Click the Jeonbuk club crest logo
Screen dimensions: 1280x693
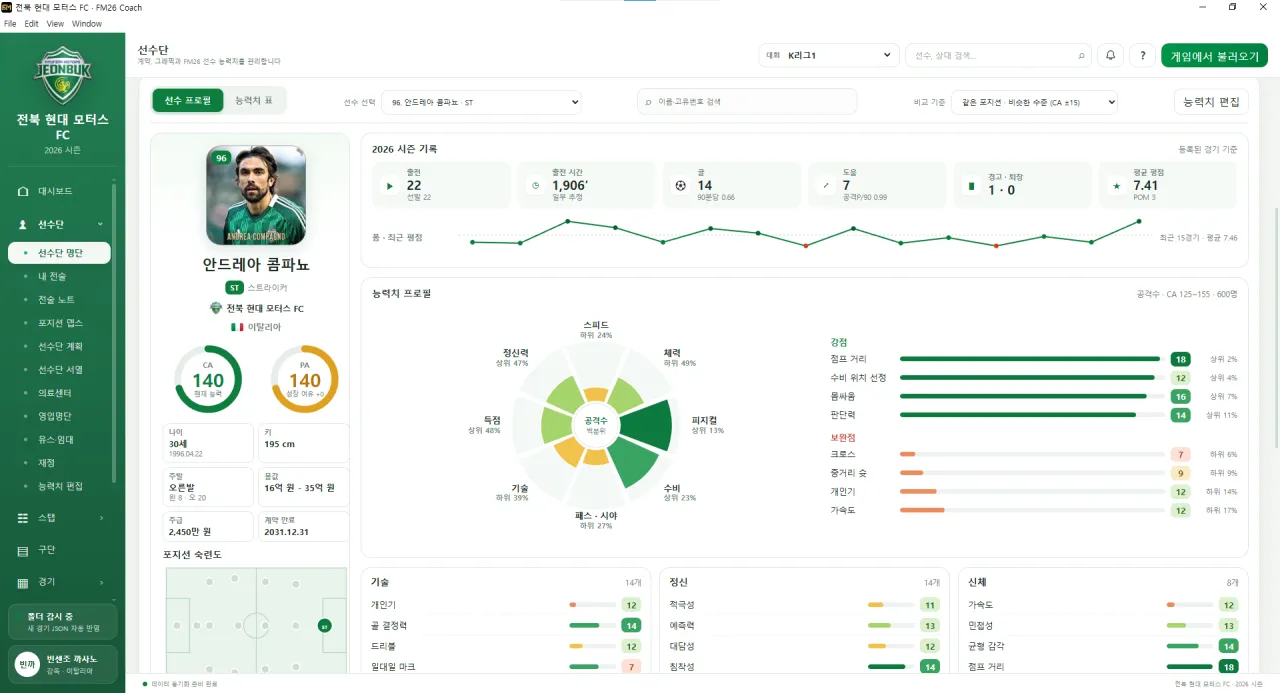62,75
